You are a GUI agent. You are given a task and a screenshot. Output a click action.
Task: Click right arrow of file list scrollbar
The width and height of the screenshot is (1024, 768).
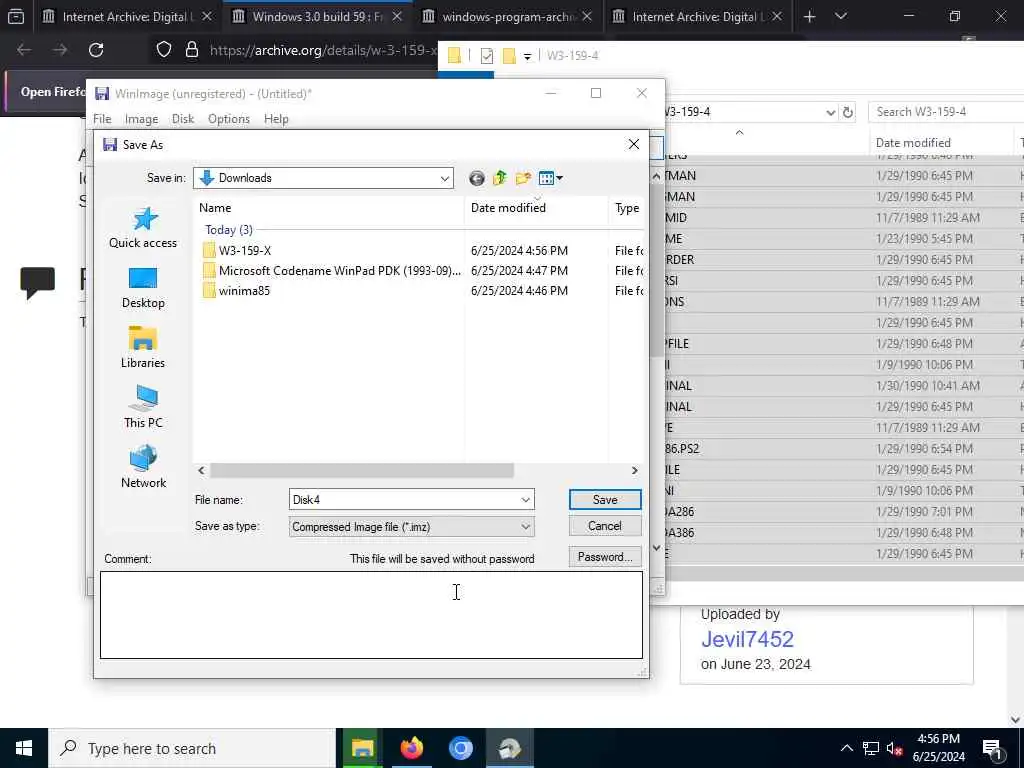[634, 471]
